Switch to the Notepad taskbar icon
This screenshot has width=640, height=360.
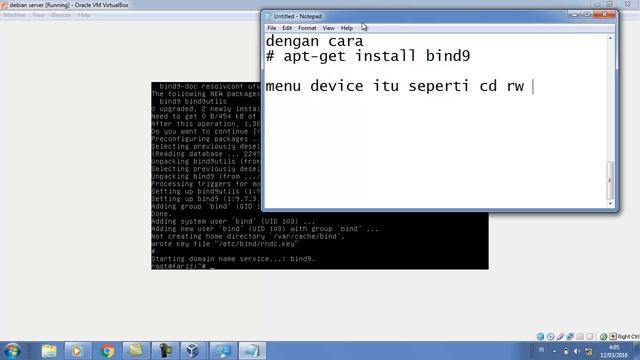click(251, 351)
